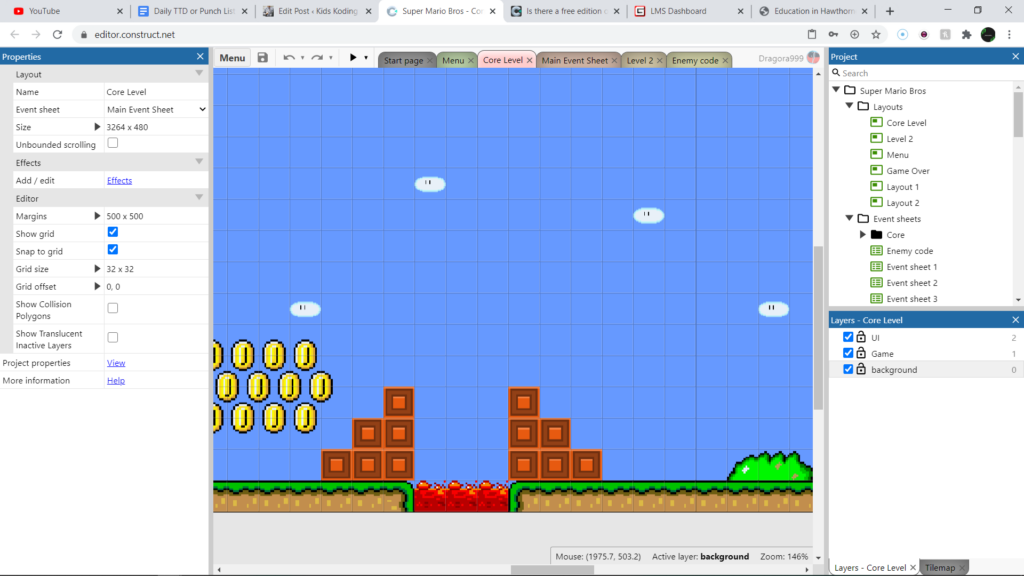Reload the browser page
Image resolution: width=1024 pixels, height=576 pixels.
coord(57,35)
